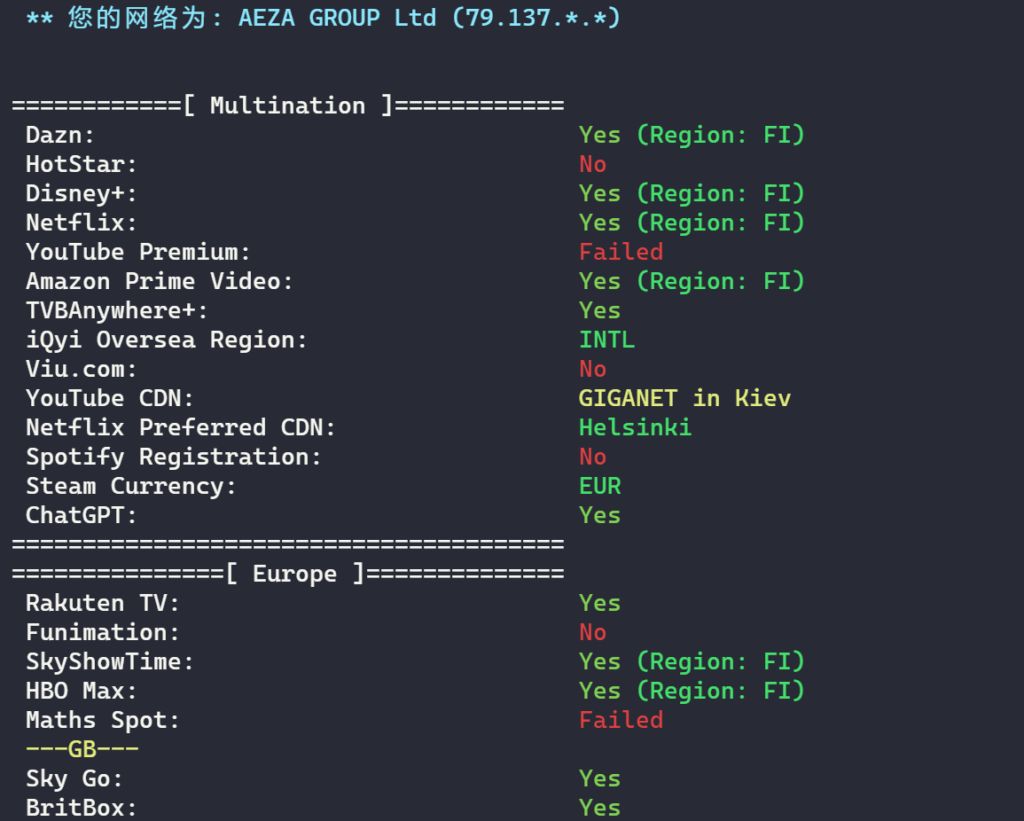The width and height of the screenshot is (1024, 821).
Task: Select Spotify Registration label
Action: click(x=174, y=457)
